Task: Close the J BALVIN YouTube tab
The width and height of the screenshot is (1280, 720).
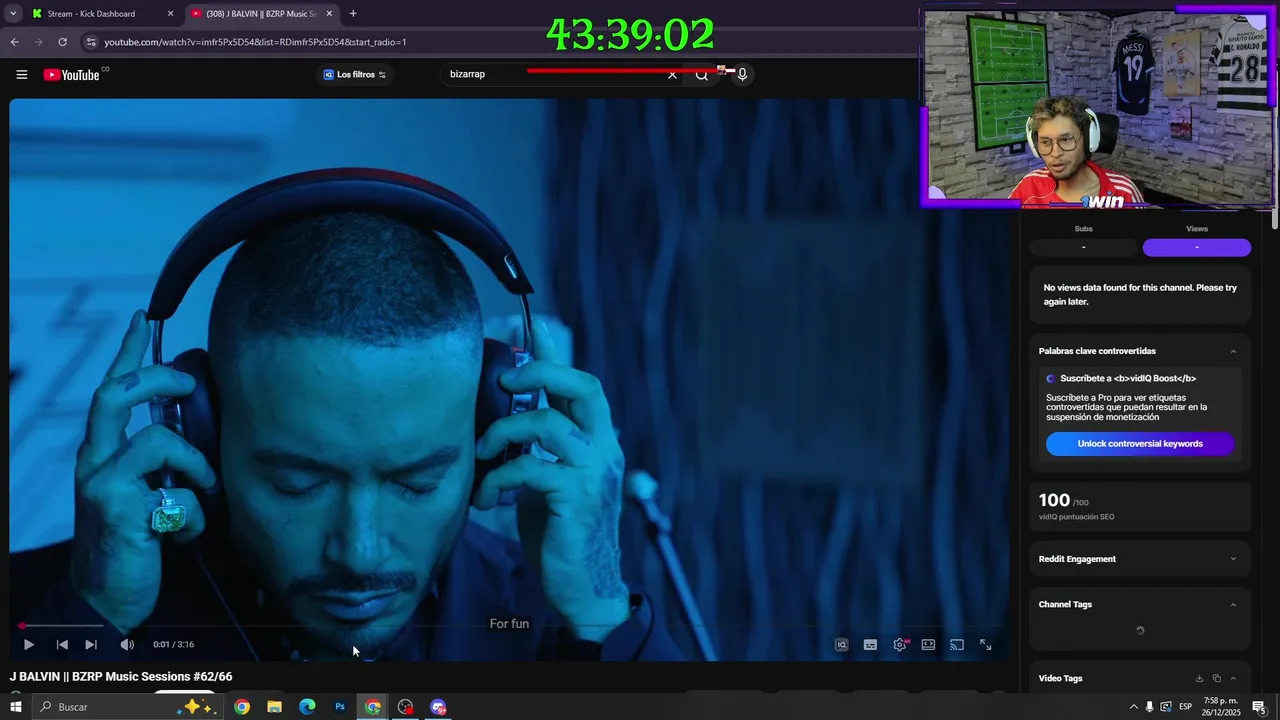Action: click(x=329, y=14)
